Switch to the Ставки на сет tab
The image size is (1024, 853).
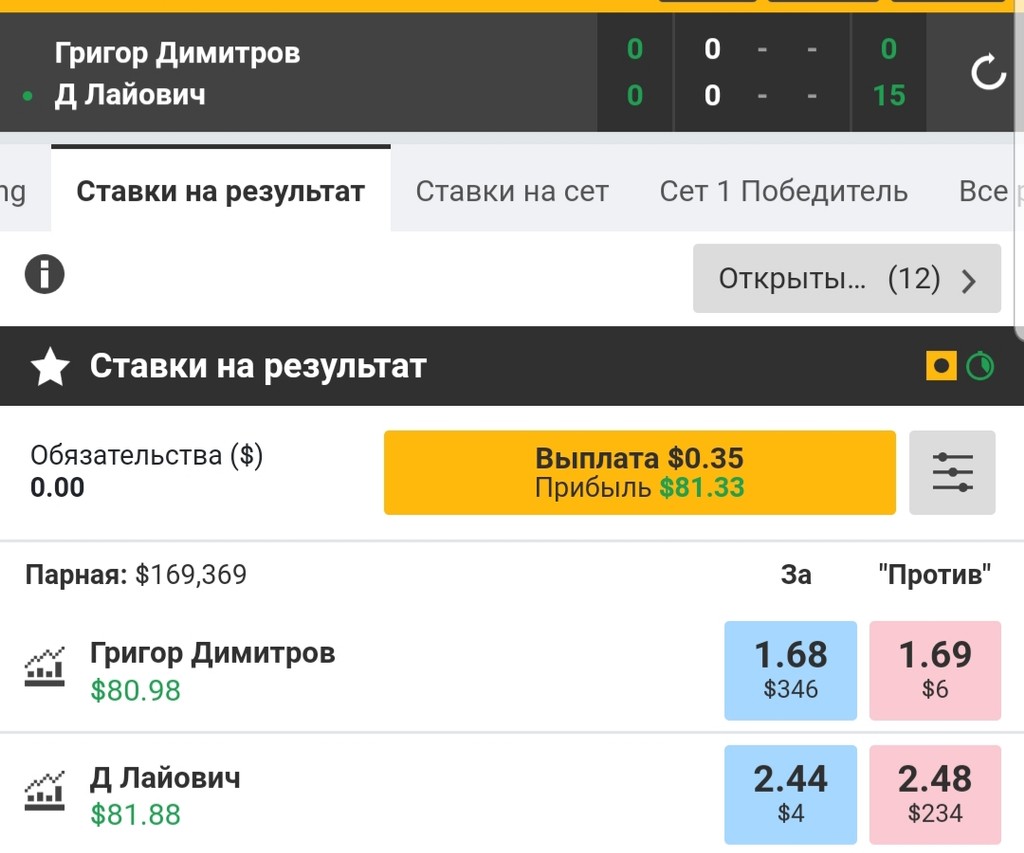click(x=512, y=191)
